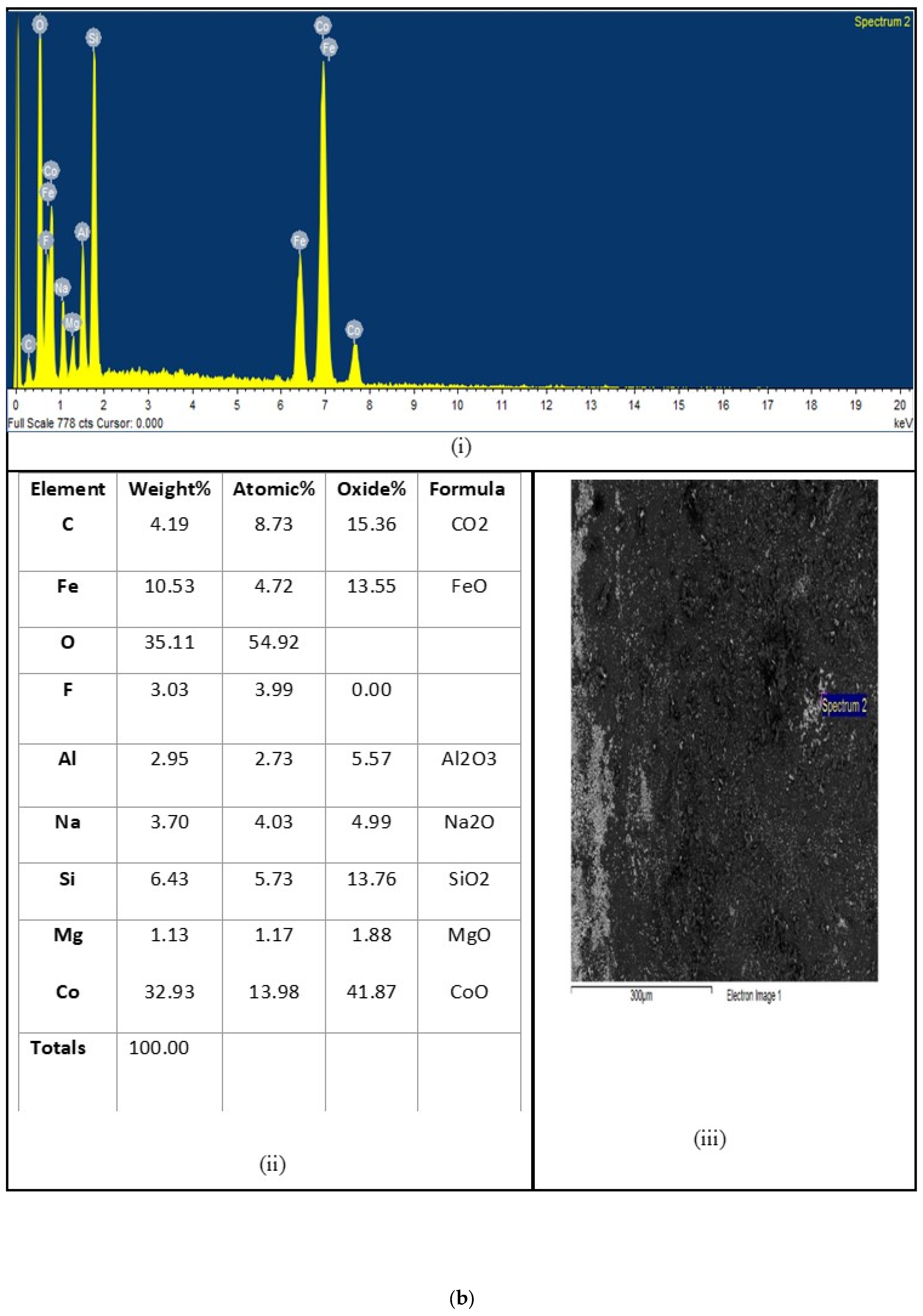The height and width of the screenshot is (1316, 923).
Task: Click the 0.00 oxide value for F
Action: click(371, 689)
